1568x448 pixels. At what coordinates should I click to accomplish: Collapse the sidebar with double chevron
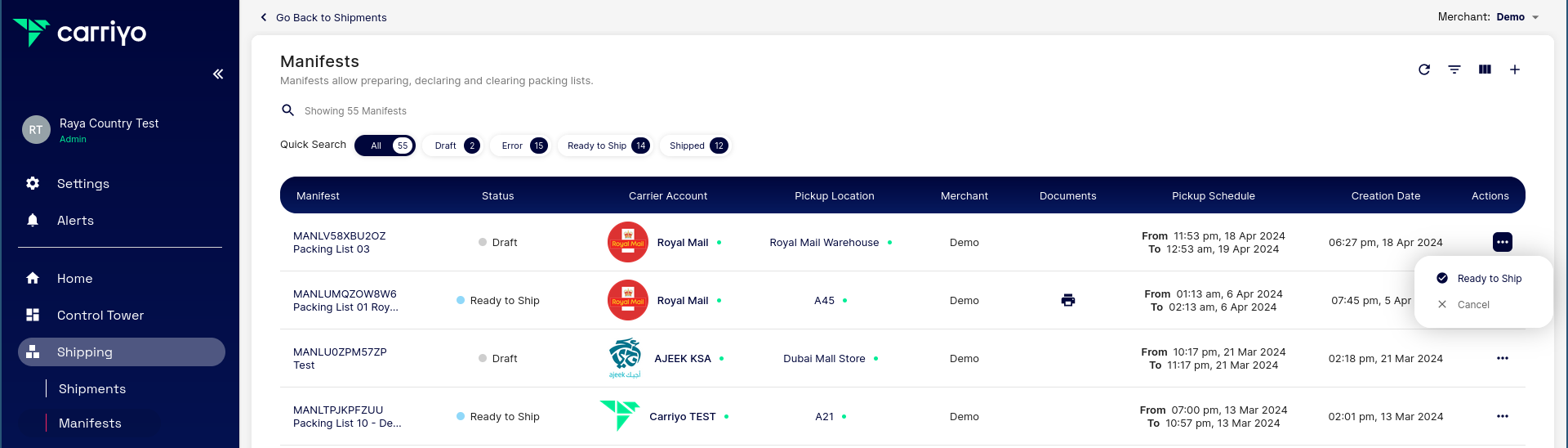point(218,74)
